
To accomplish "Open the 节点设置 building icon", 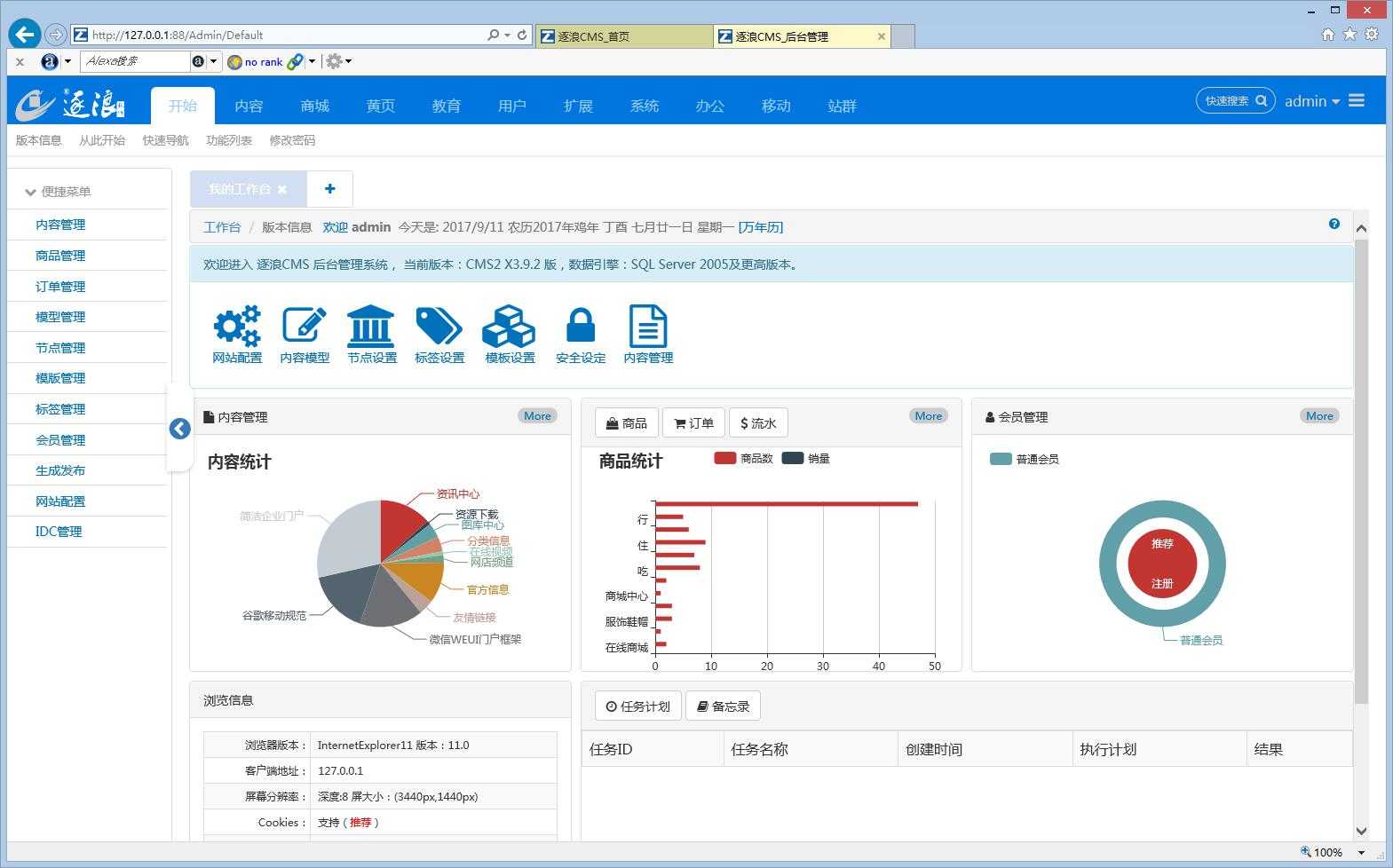I will pos(371,326).
